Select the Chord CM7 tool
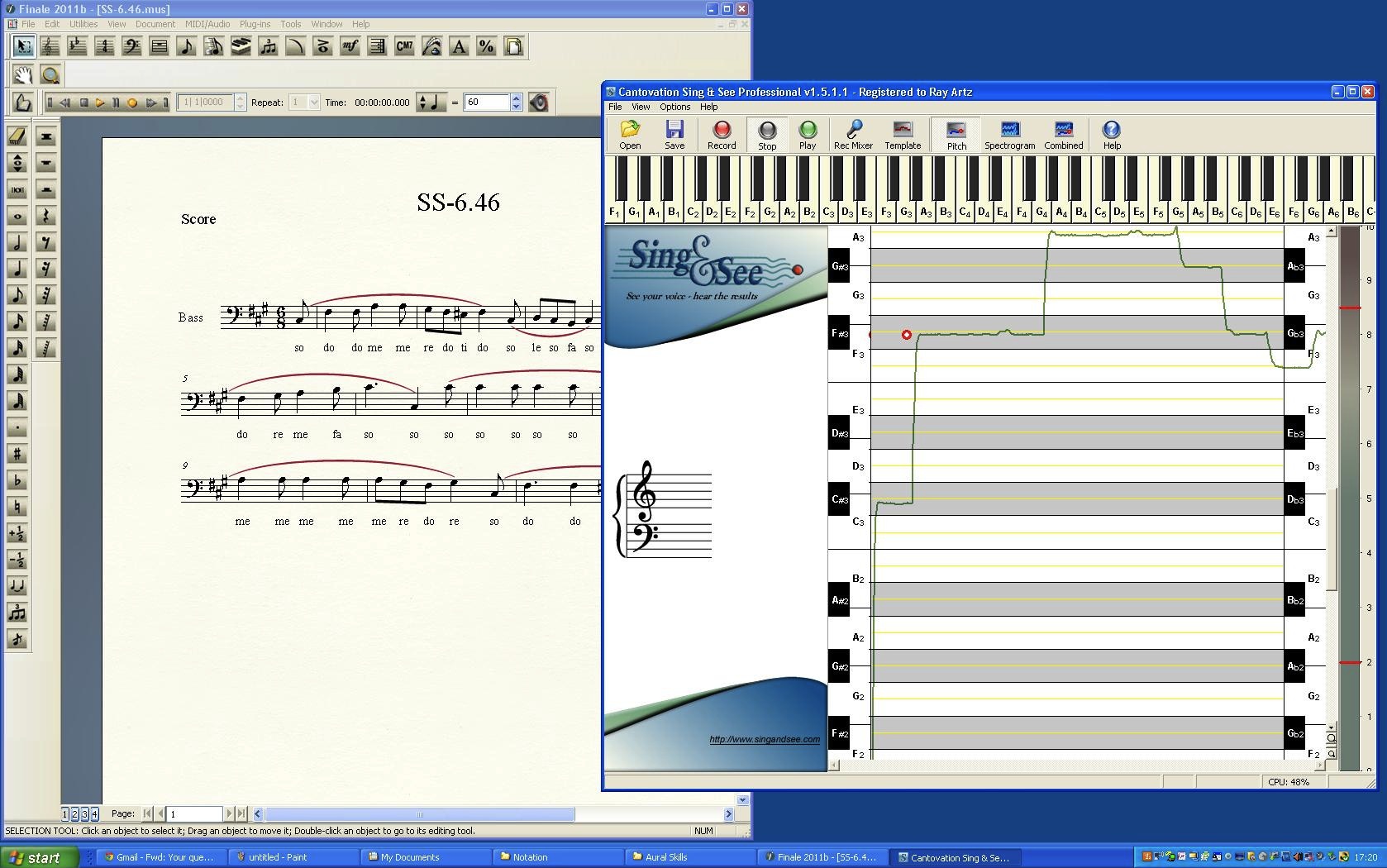Viewport: 1387px width, 868px height. click(404, 47)
